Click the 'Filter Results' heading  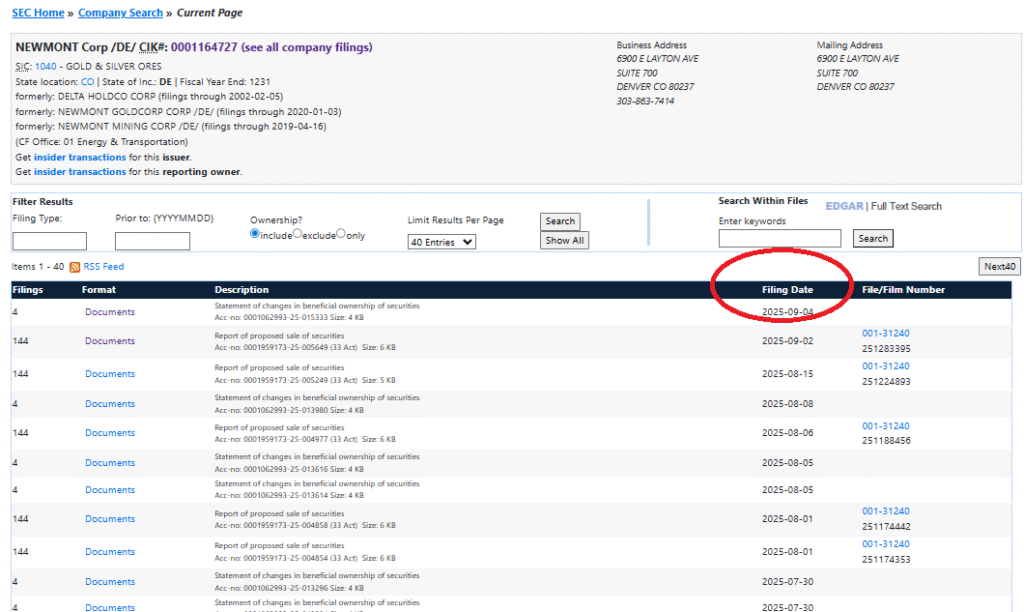[42, 202]
